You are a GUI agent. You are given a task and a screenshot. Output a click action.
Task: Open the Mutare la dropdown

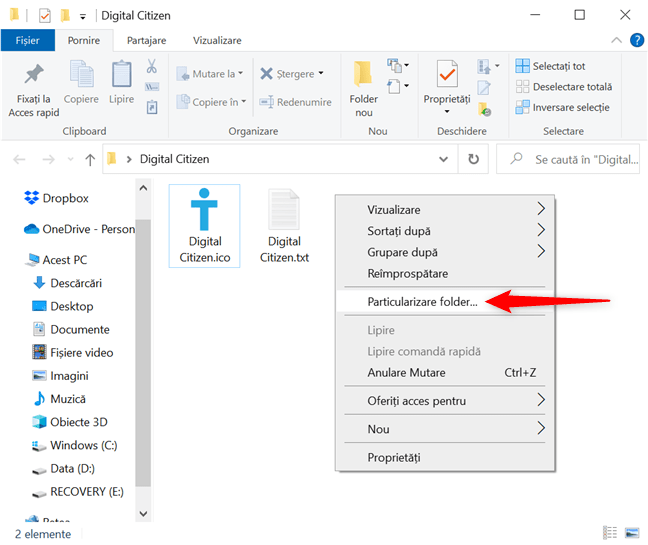(x=210, y=74)
